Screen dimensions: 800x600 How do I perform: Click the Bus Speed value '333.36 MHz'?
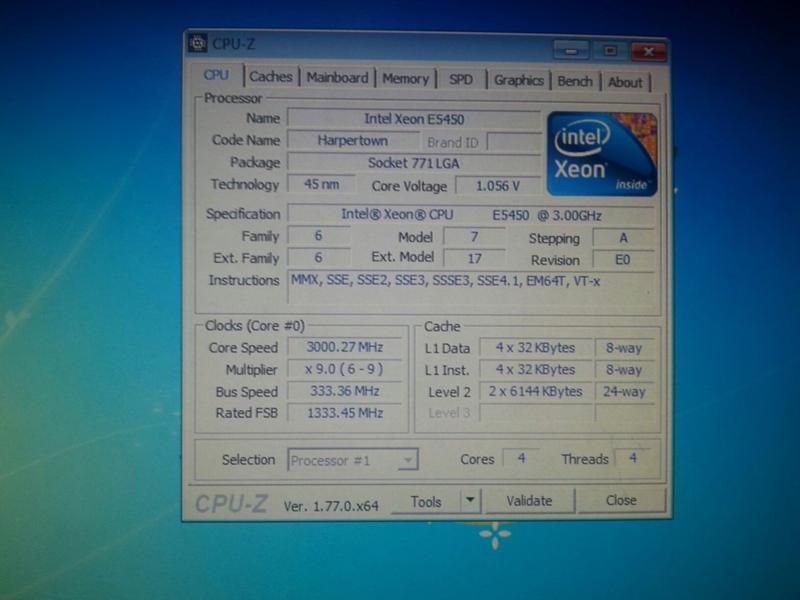tap(344, 391)
